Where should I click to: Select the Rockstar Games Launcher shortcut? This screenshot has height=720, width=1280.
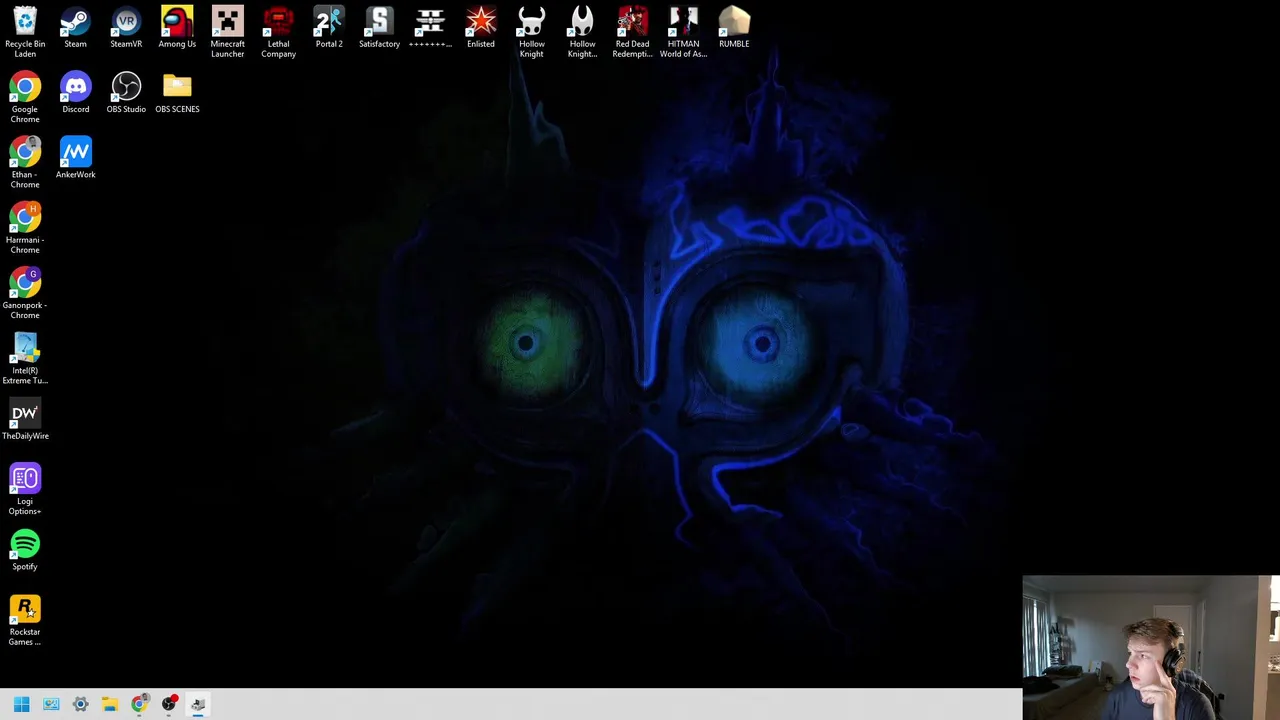(x=25, y=620)
